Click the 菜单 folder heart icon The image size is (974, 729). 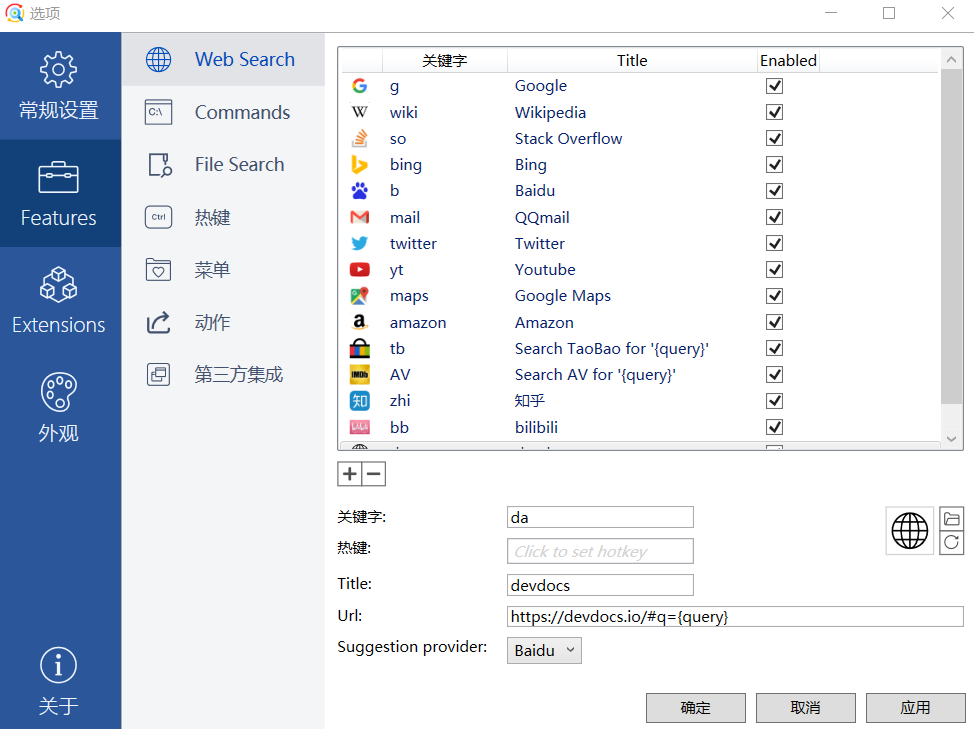coord(158,269)
